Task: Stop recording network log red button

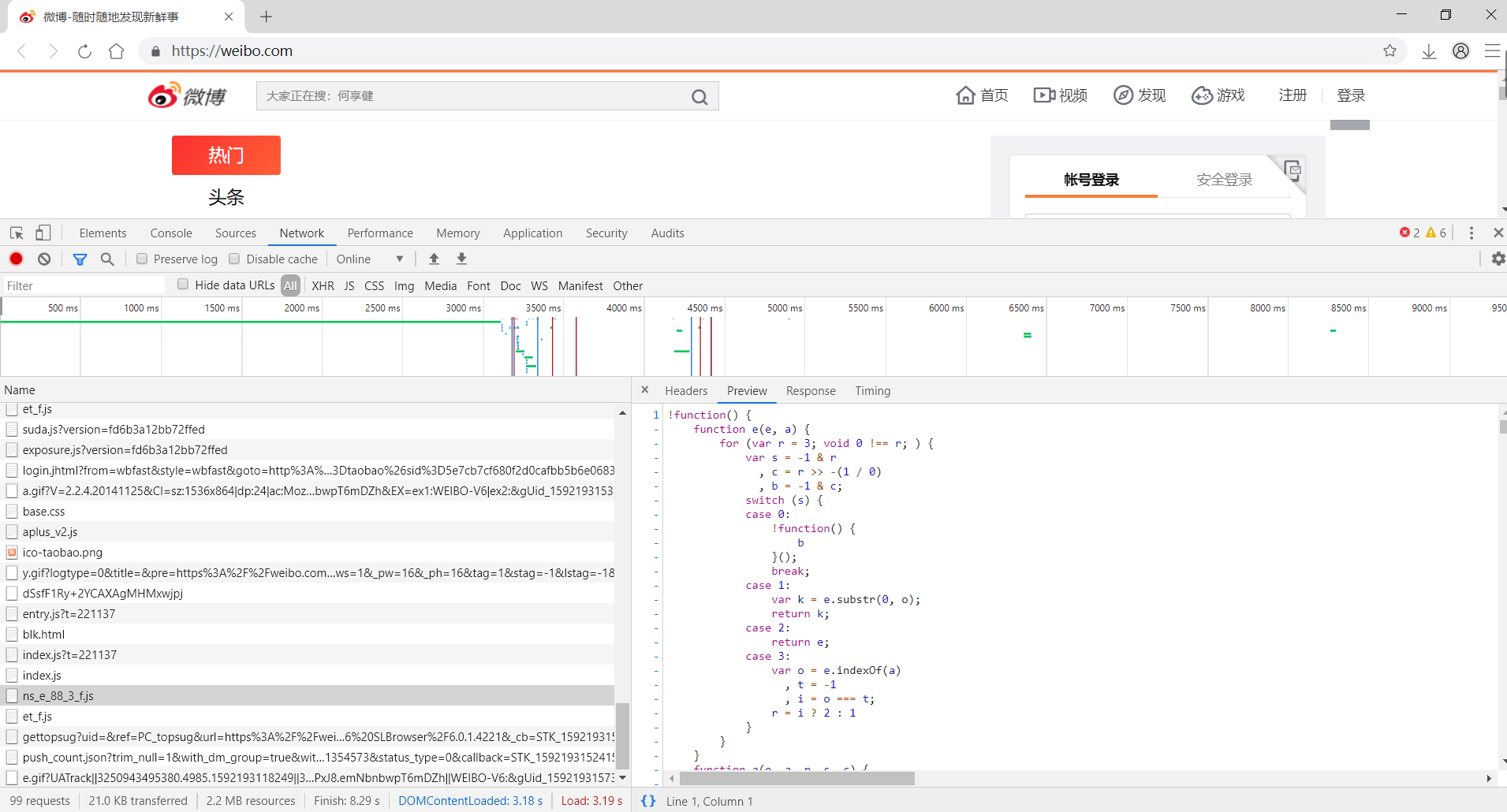Action: 17,259
